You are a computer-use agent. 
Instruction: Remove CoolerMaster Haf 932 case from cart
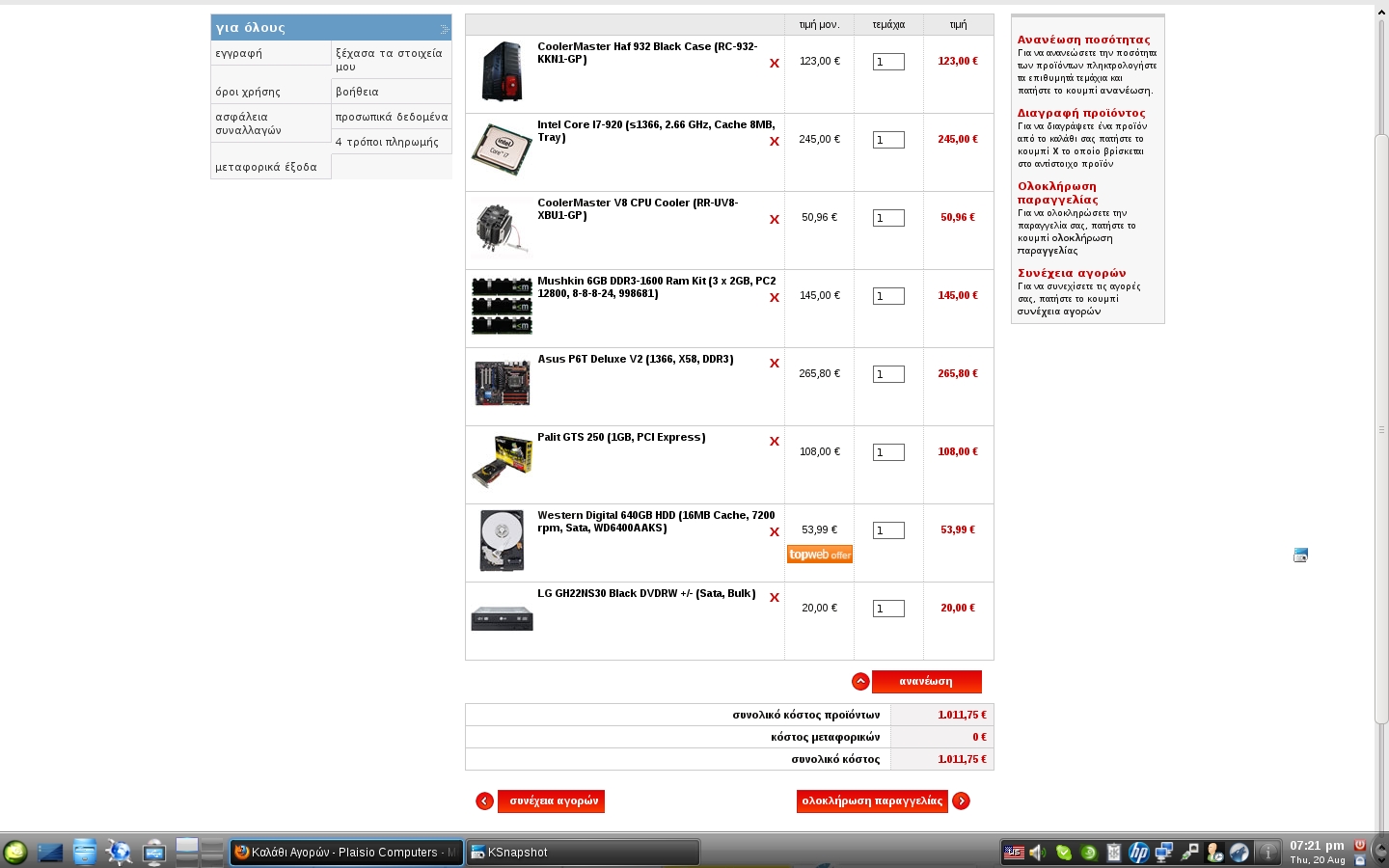point(774,64)
